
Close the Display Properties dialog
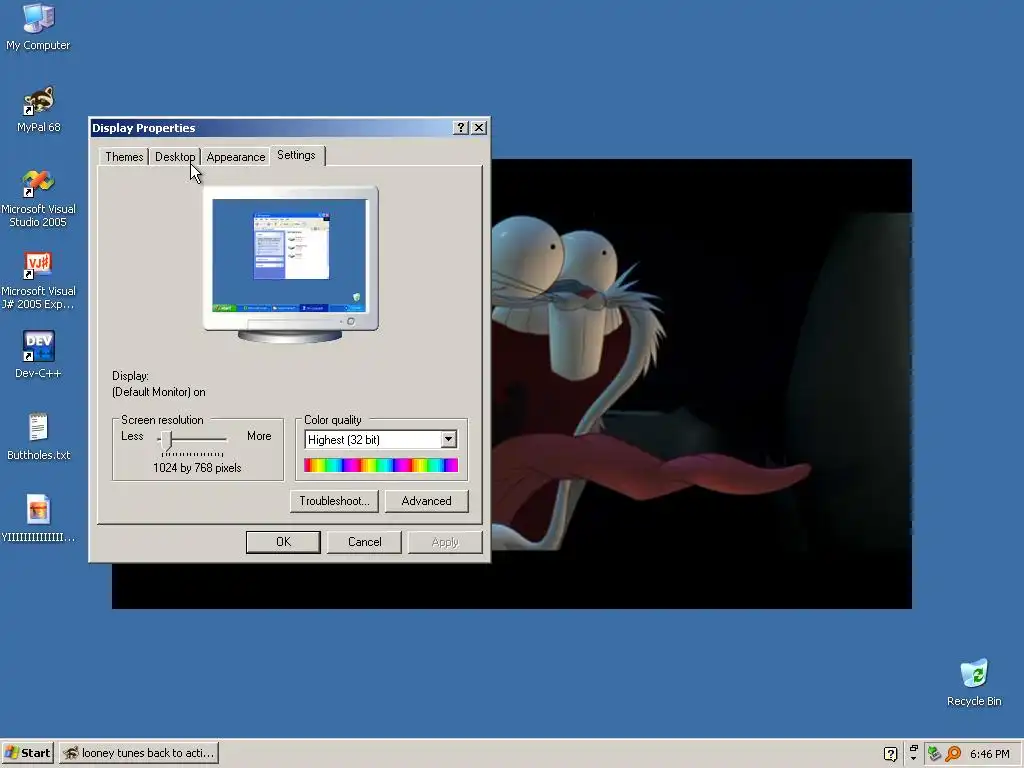tap(479, 127)
